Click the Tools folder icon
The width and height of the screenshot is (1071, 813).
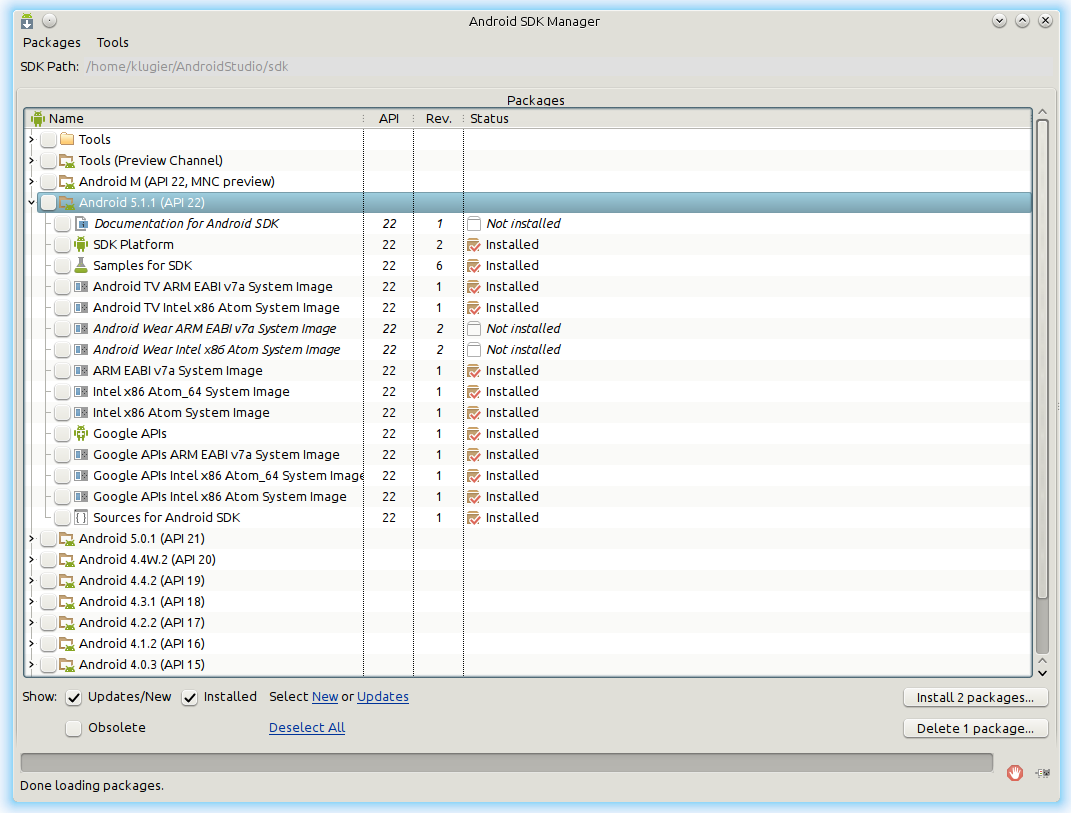[x=67, y=140]
